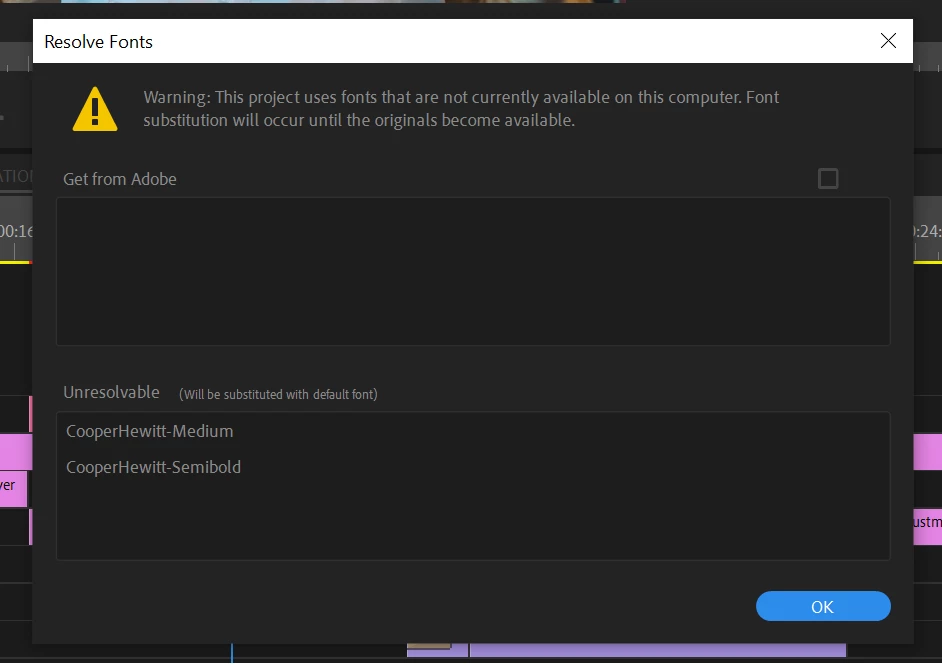Tick the Get from Adobe checkbox
Screen dimensions: 942x665
828,178
